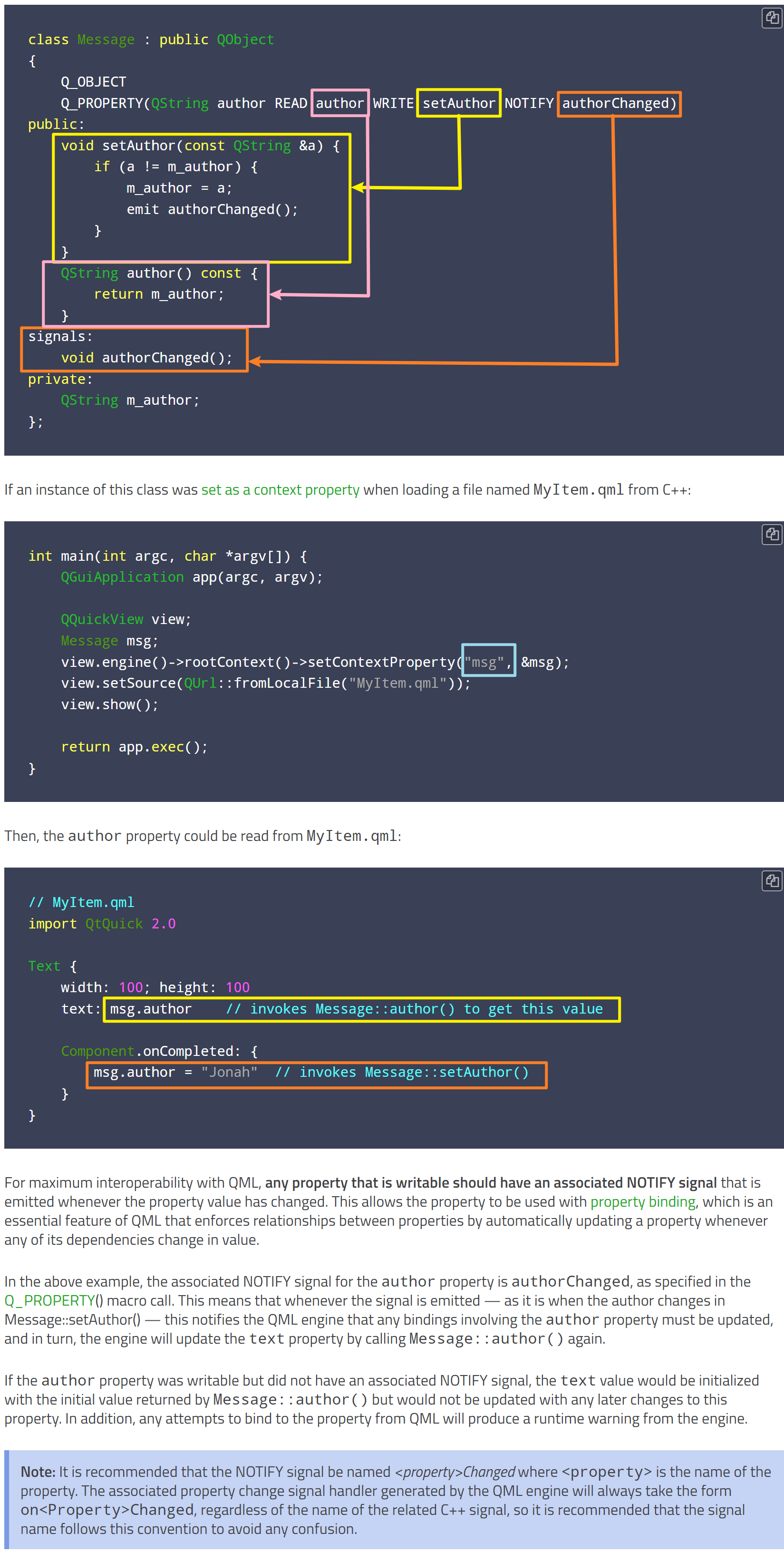Click the Q_PROPERTY declaration line

pyautogui.click(x=368, y=104)
